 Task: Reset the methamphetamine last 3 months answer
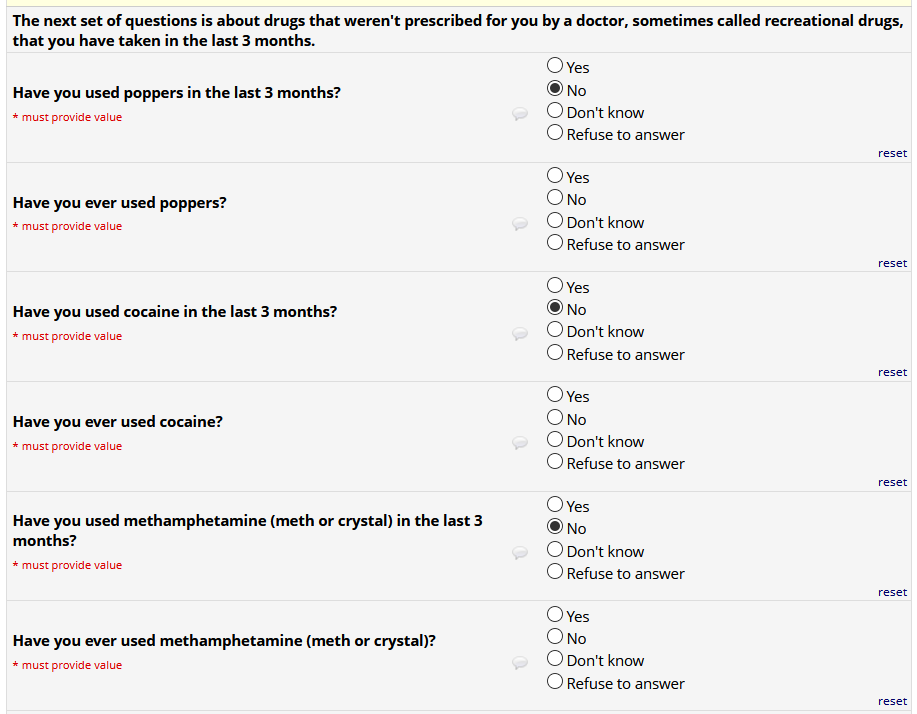[892, 592]
